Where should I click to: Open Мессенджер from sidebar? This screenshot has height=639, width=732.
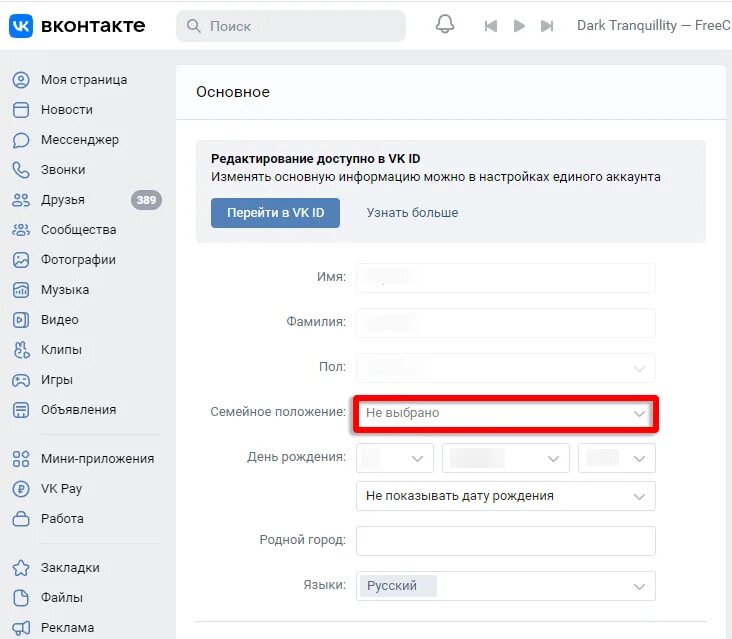click(x=80, y=140)
